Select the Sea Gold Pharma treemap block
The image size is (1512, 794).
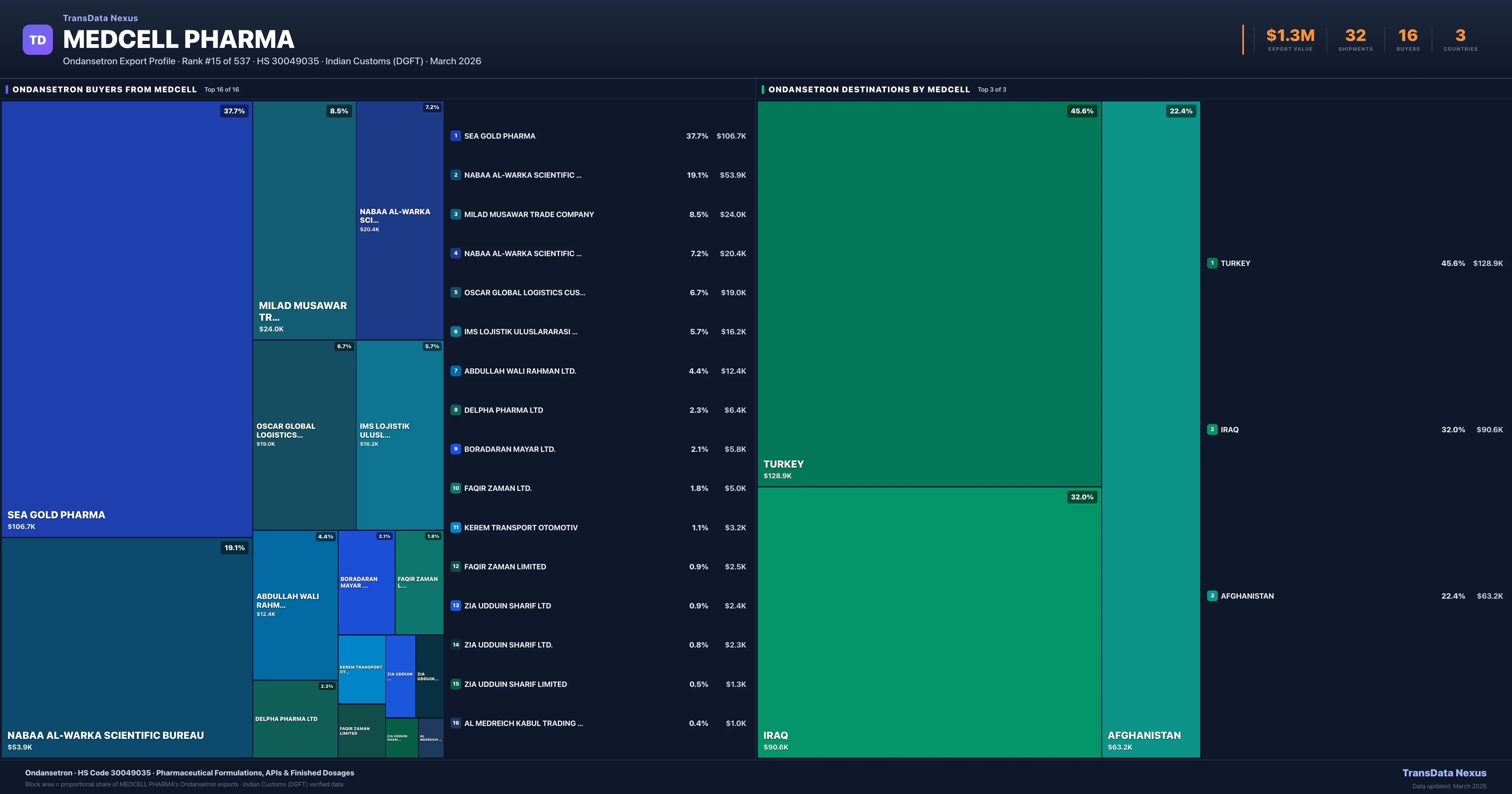point(127,319)
